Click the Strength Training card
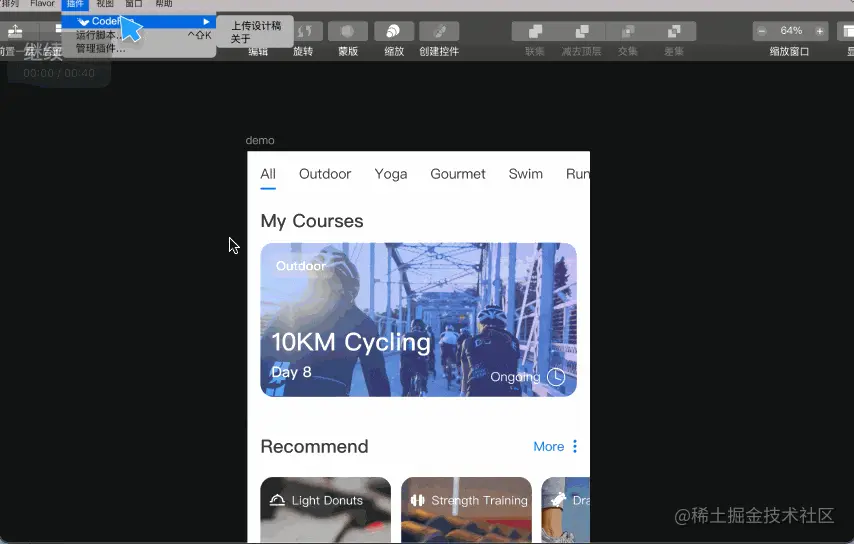 [466, 510]
